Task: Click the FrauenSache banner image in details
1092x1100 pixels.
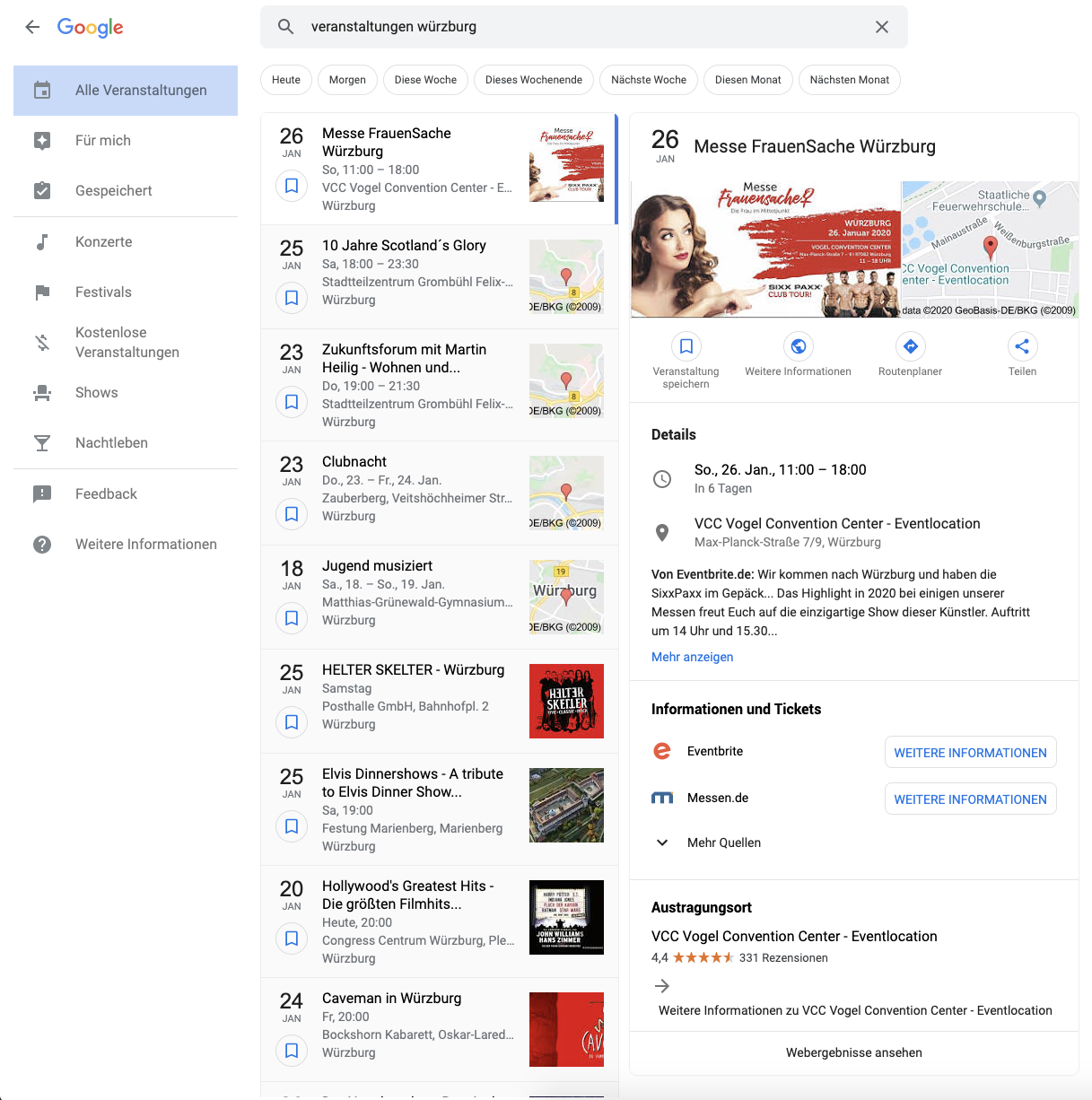Action: [x=765, y=249]
